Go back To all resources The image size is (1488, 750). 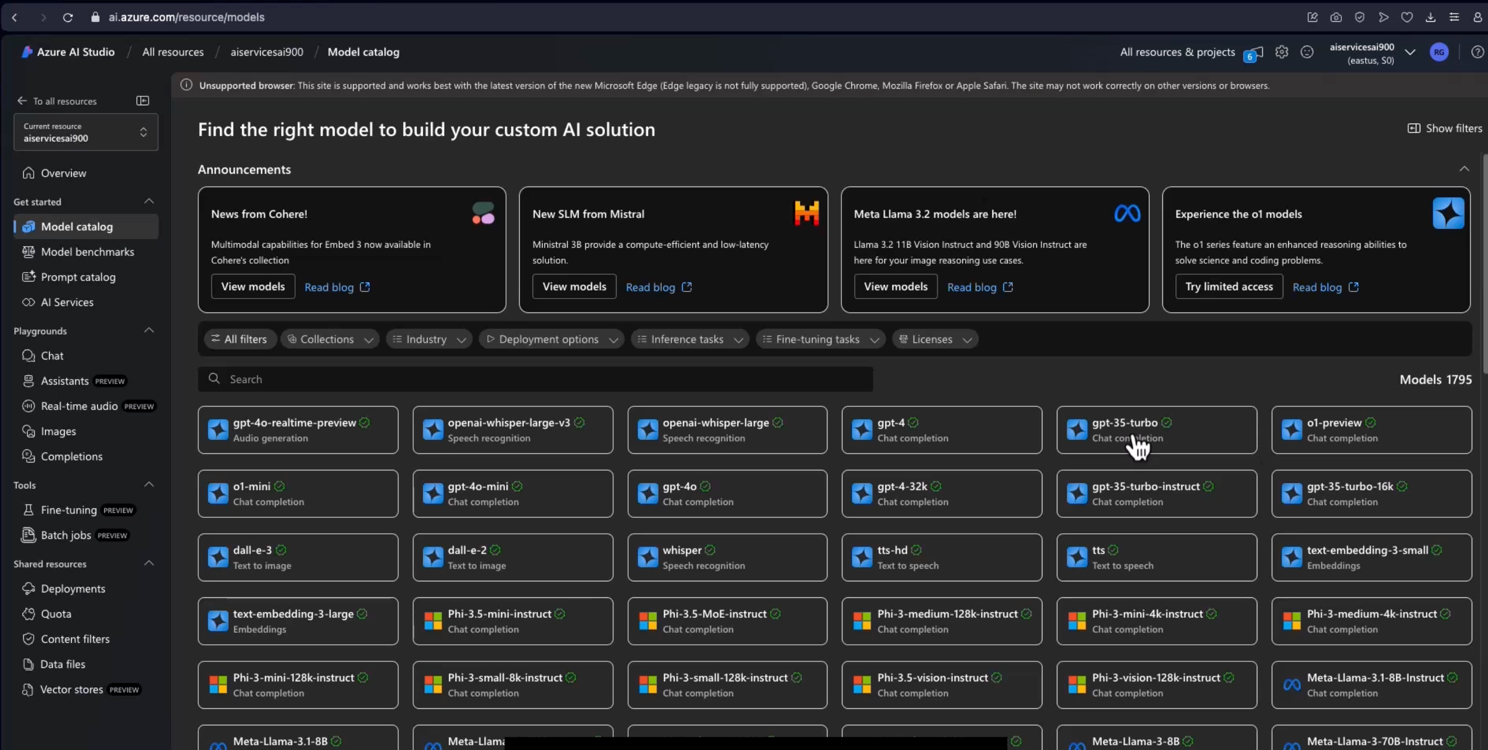click(x=57, y=101)
